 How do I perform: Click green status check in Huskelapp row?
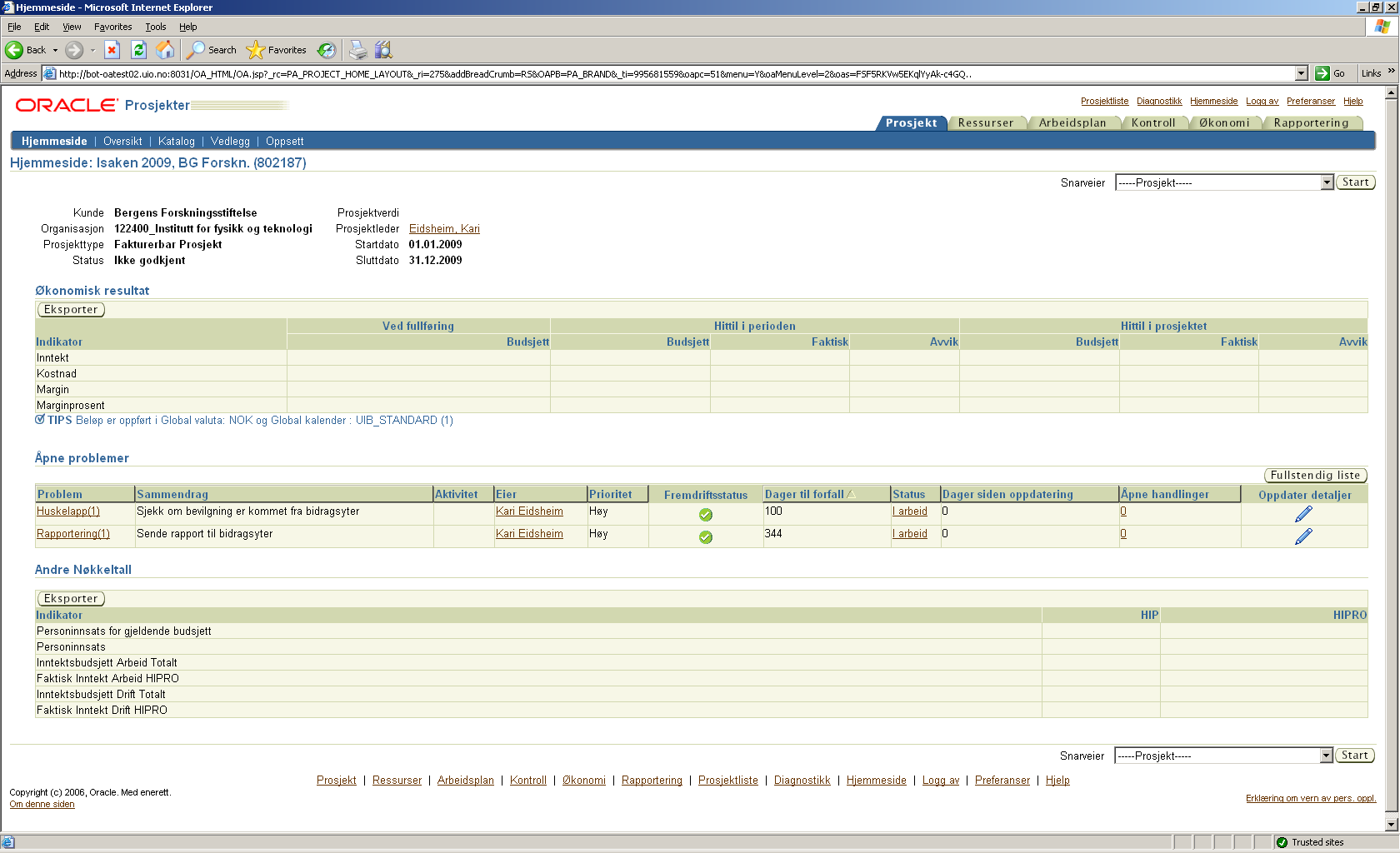point(706,515)
